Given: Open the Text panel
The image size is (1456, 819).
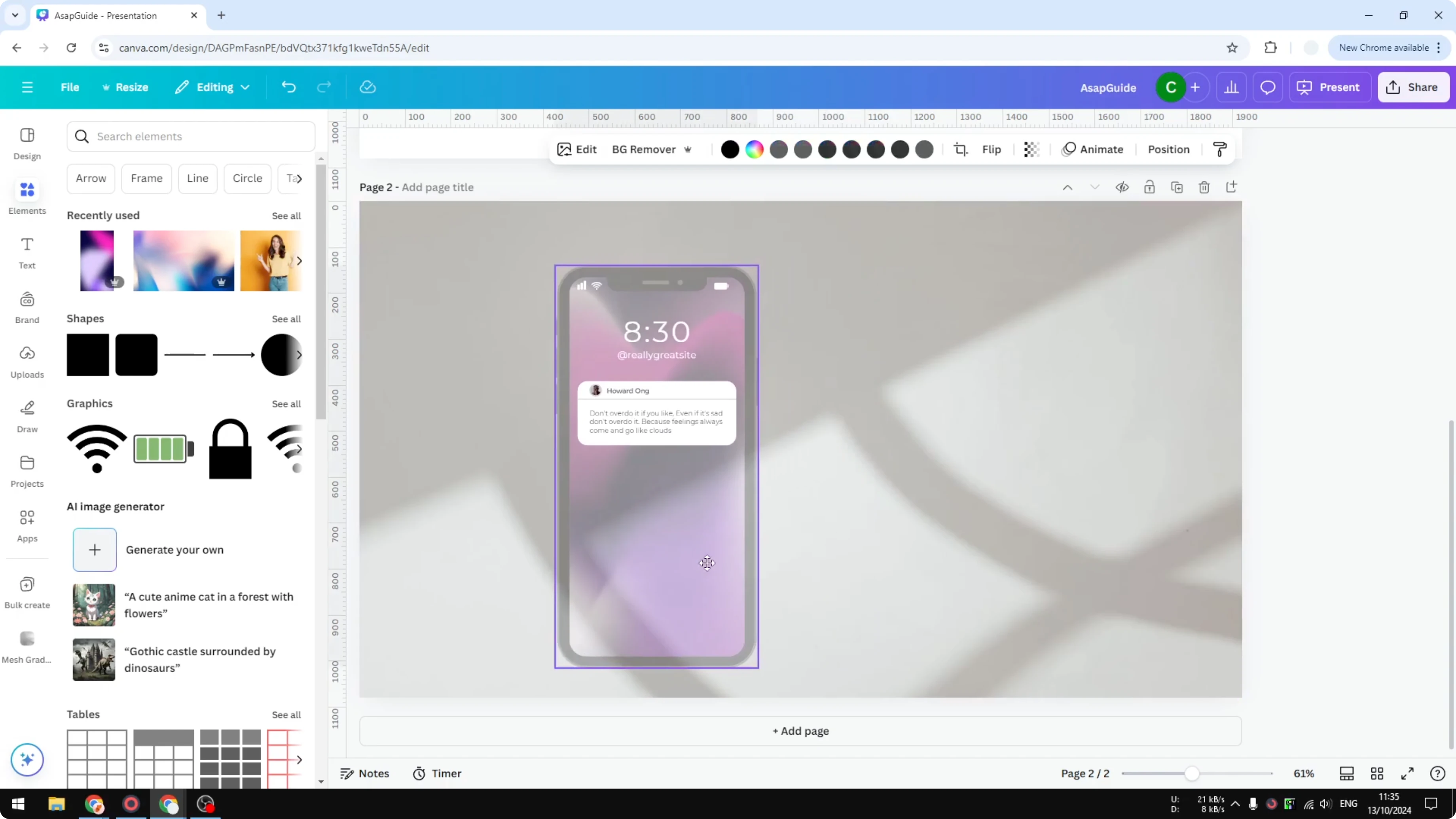Looking at the screenshot, I should (x=27, y=253).
